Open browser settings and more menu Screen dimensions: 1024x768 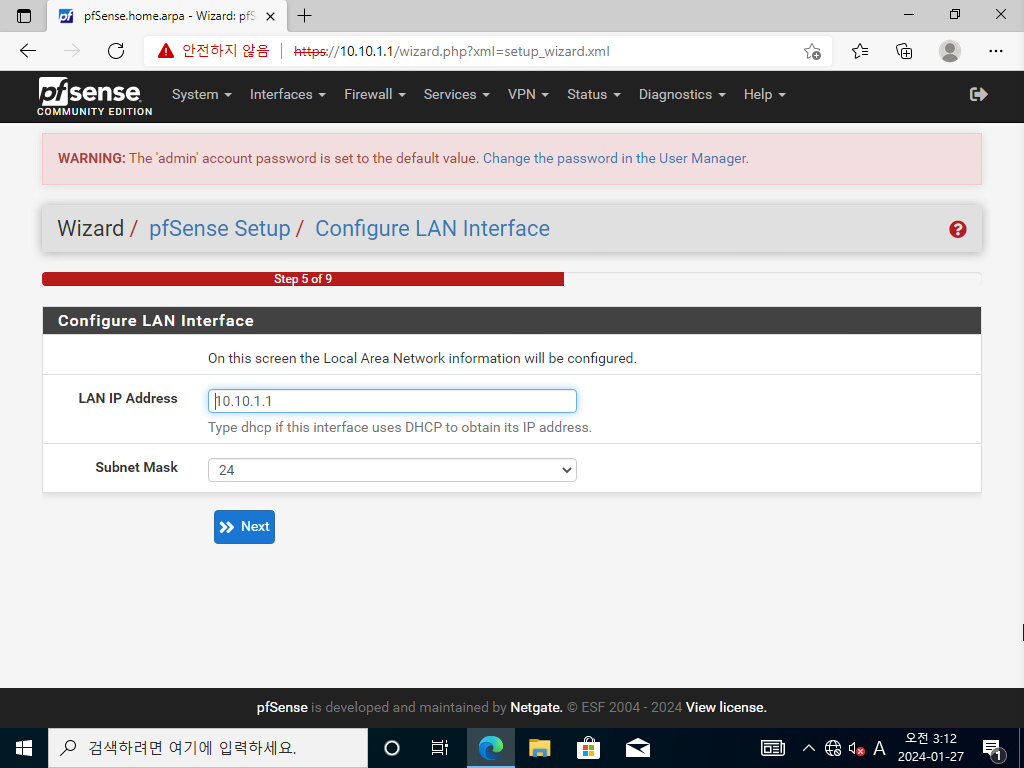[x=995, y=51]
